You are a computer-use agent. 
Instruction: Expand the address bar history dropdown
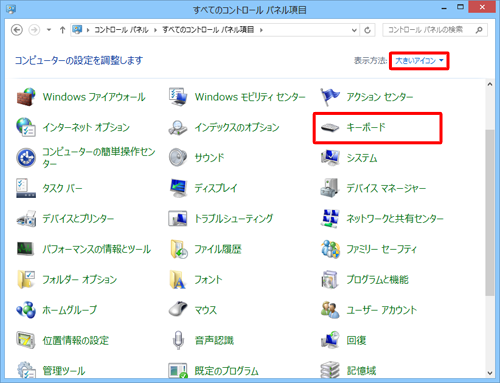(354, 30)
